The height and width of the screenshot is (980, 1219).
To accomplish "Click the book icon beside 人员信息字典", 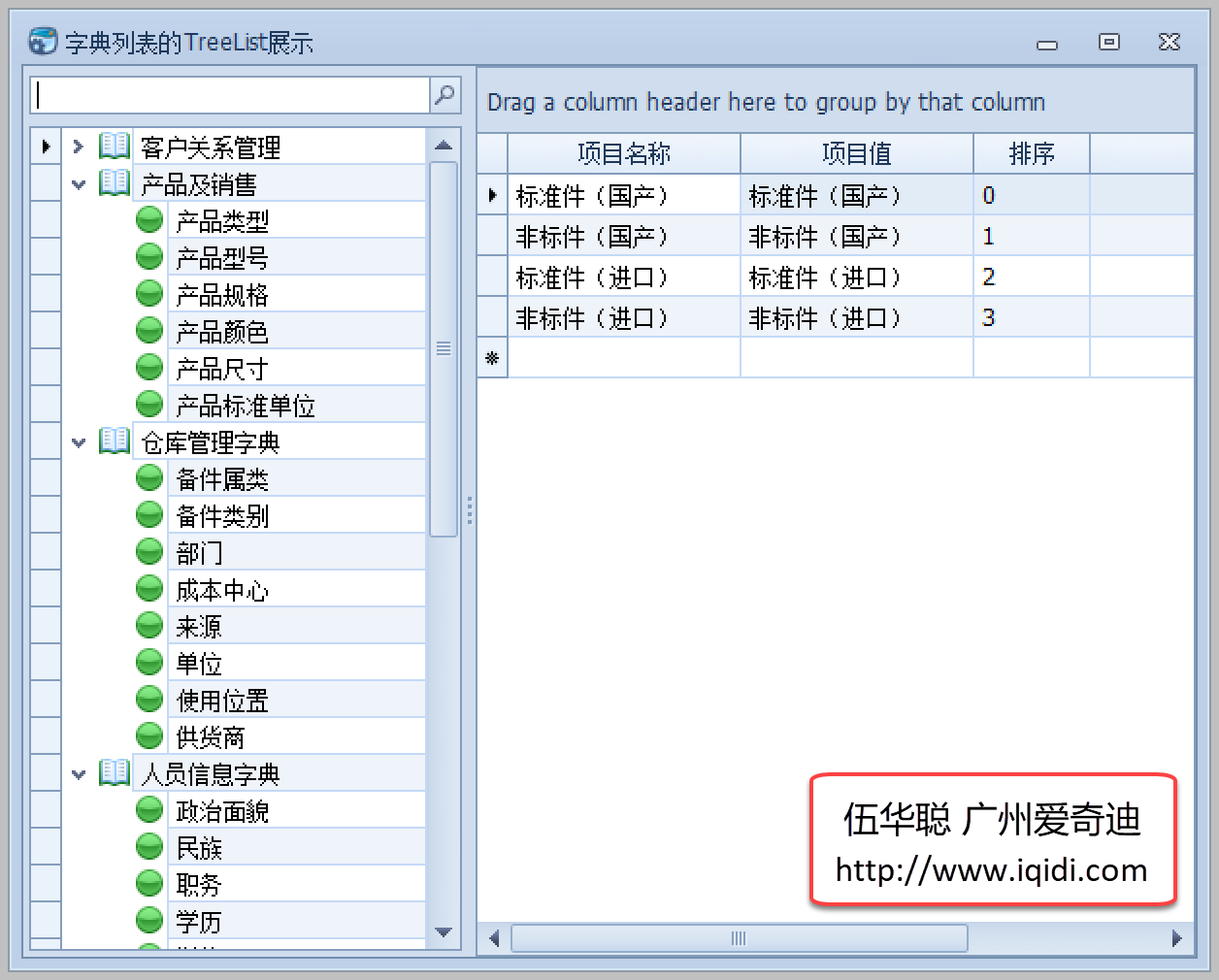I will (x=115, y=773).
